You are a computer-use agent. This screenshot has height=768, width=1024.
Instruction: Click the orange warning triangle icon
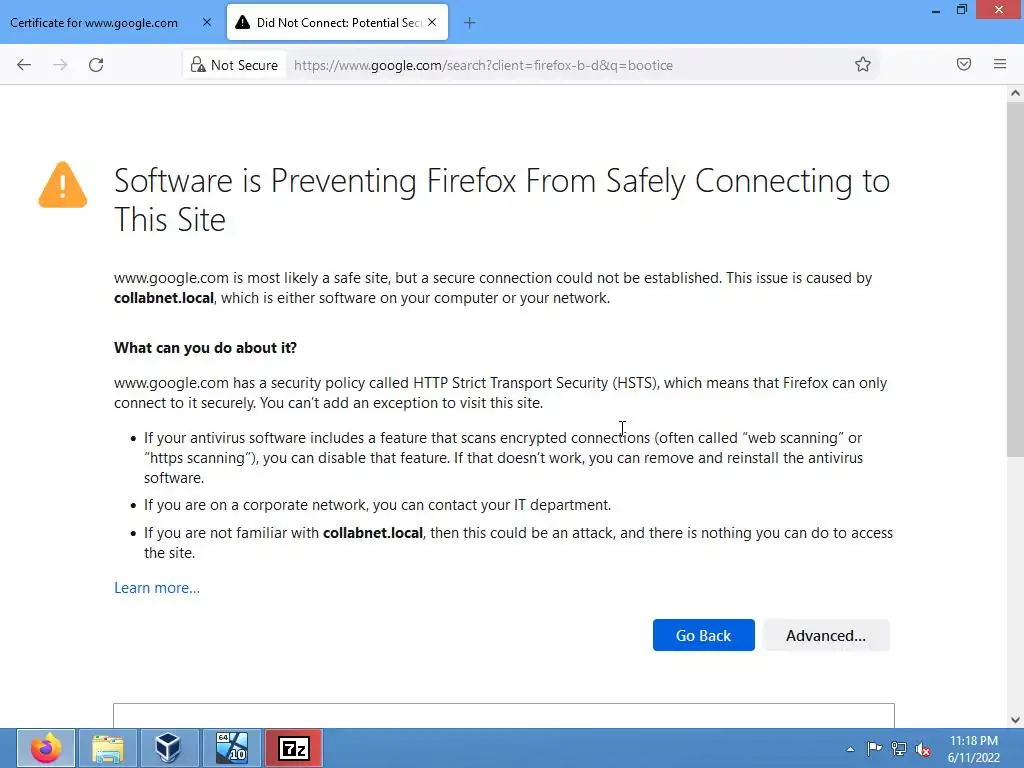(x=63, y=185)
